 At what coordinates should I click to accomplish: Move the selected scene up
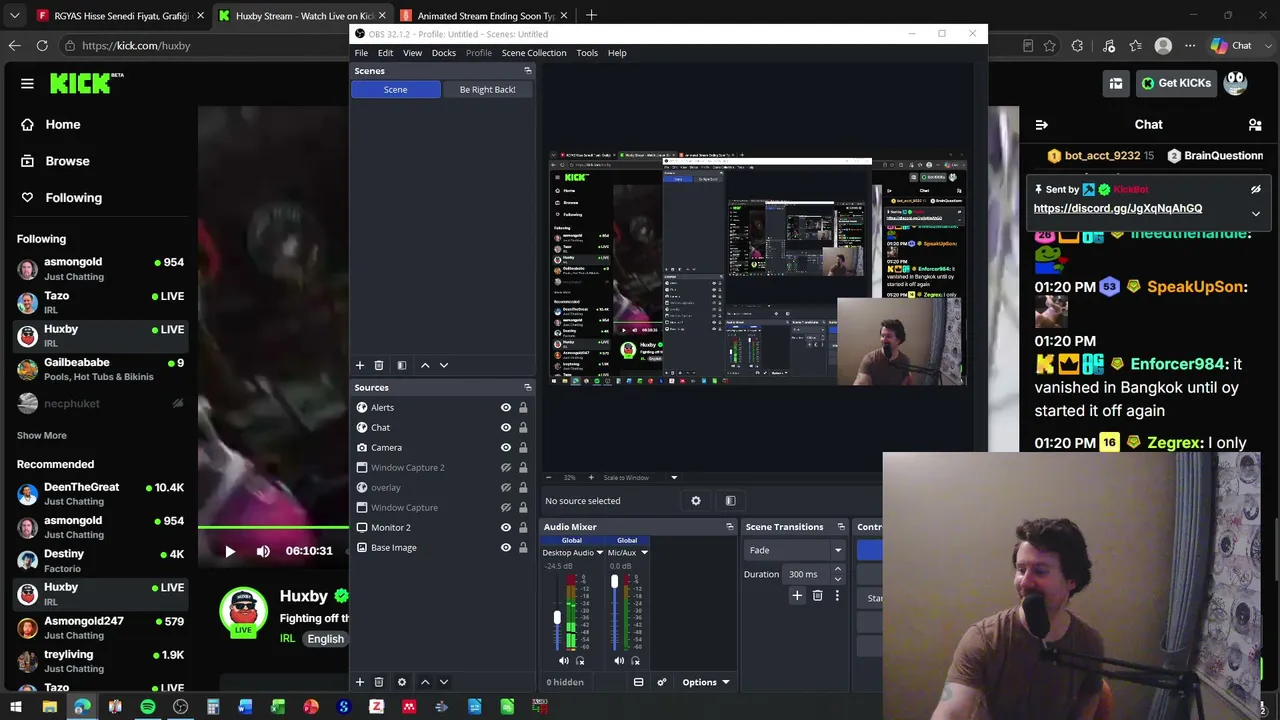425,365
